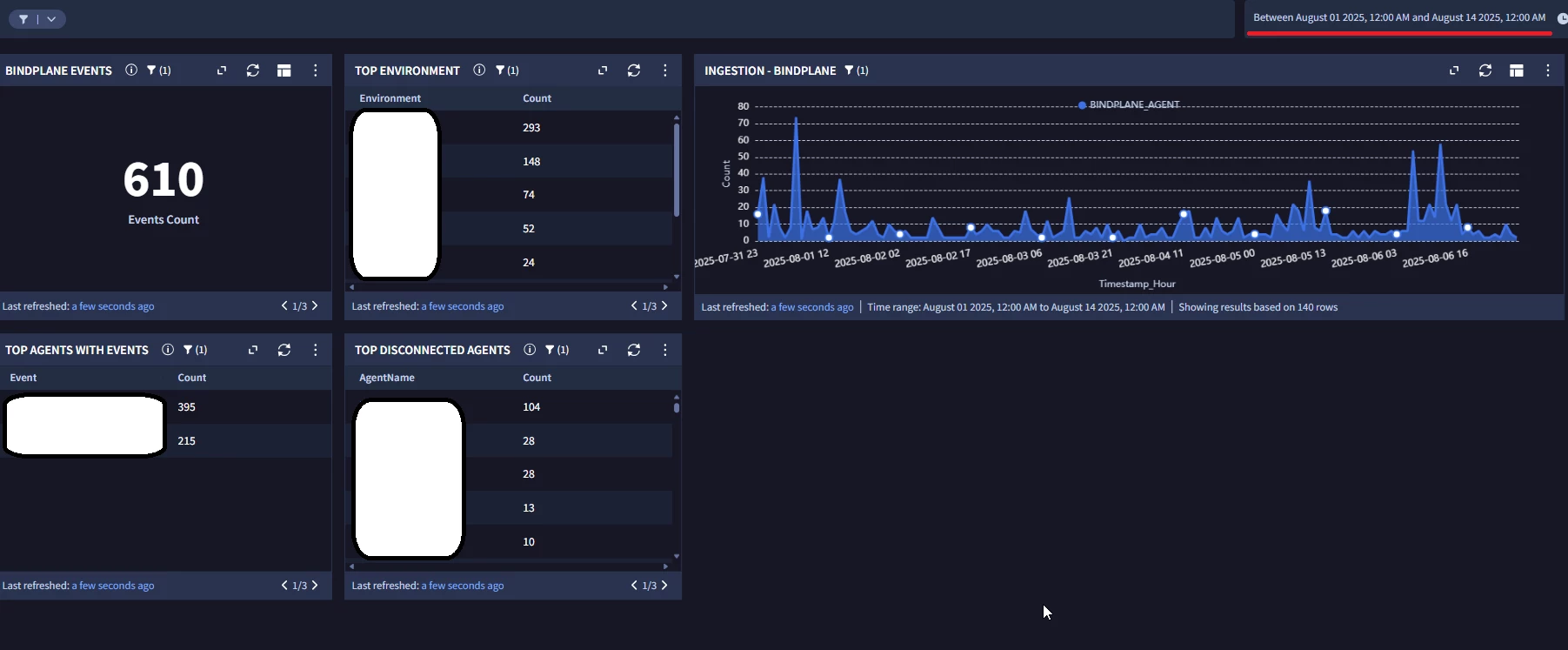1568x650 pixels.
Task: Expand the Ingestion - Bindplane chart
Action: tap(1454, 70)
